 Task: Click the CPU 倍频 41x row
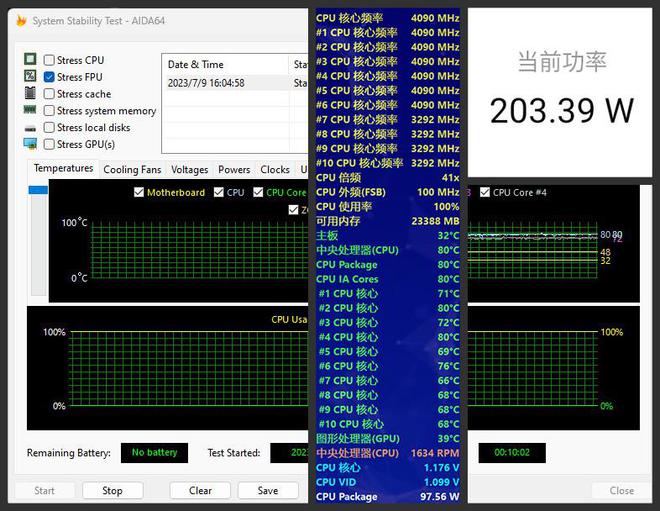(387, 178)
